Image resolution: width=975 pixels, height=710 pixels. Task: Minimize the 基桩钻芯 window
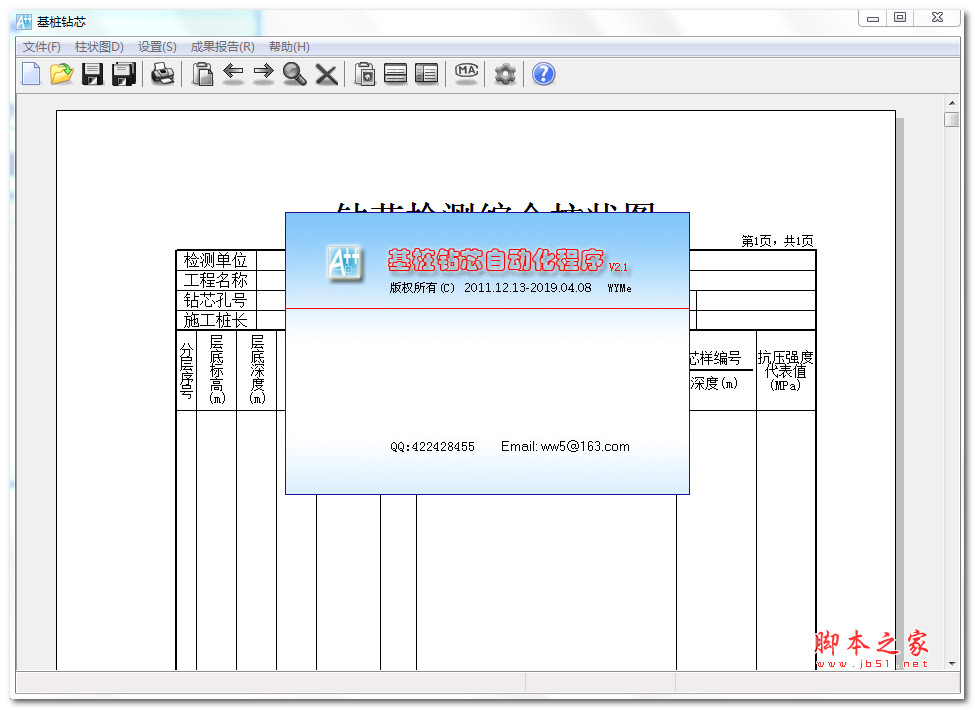click(873, 18)
